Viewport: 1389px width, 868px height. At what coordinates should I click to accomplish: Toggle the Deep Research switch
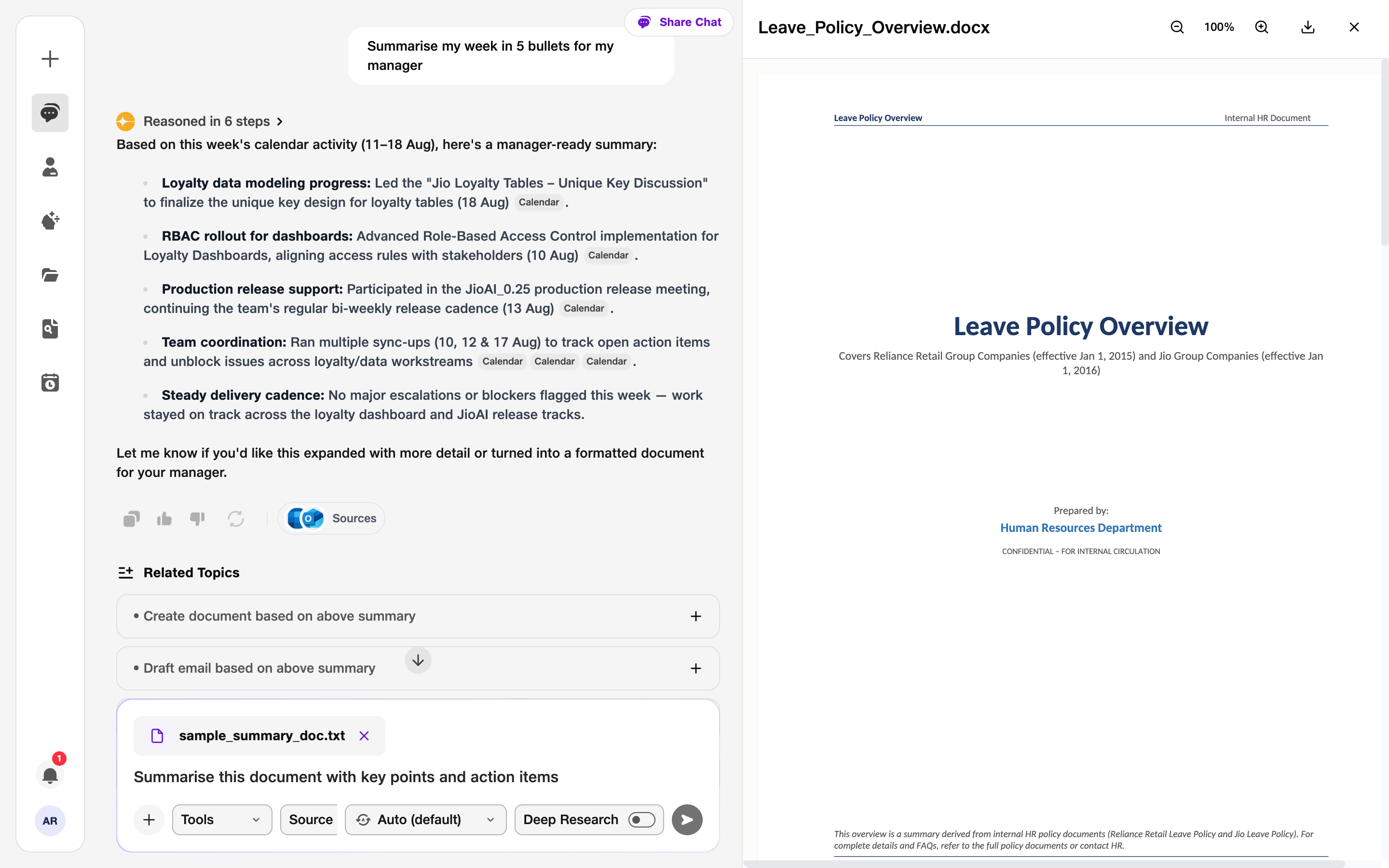tap(642, 820)
